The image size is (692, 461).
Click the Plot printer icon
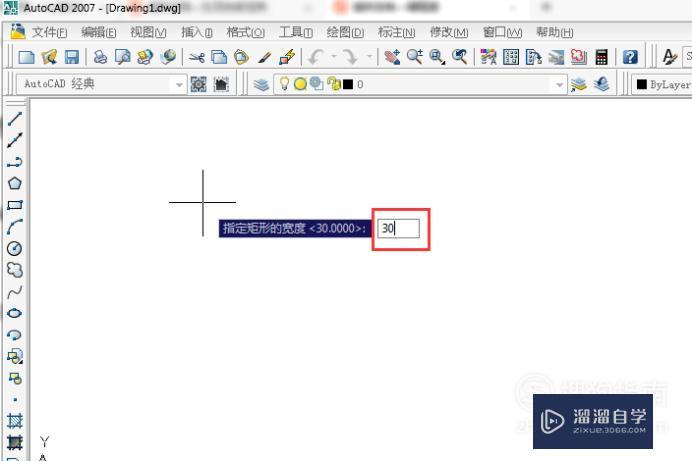point(100,57)
